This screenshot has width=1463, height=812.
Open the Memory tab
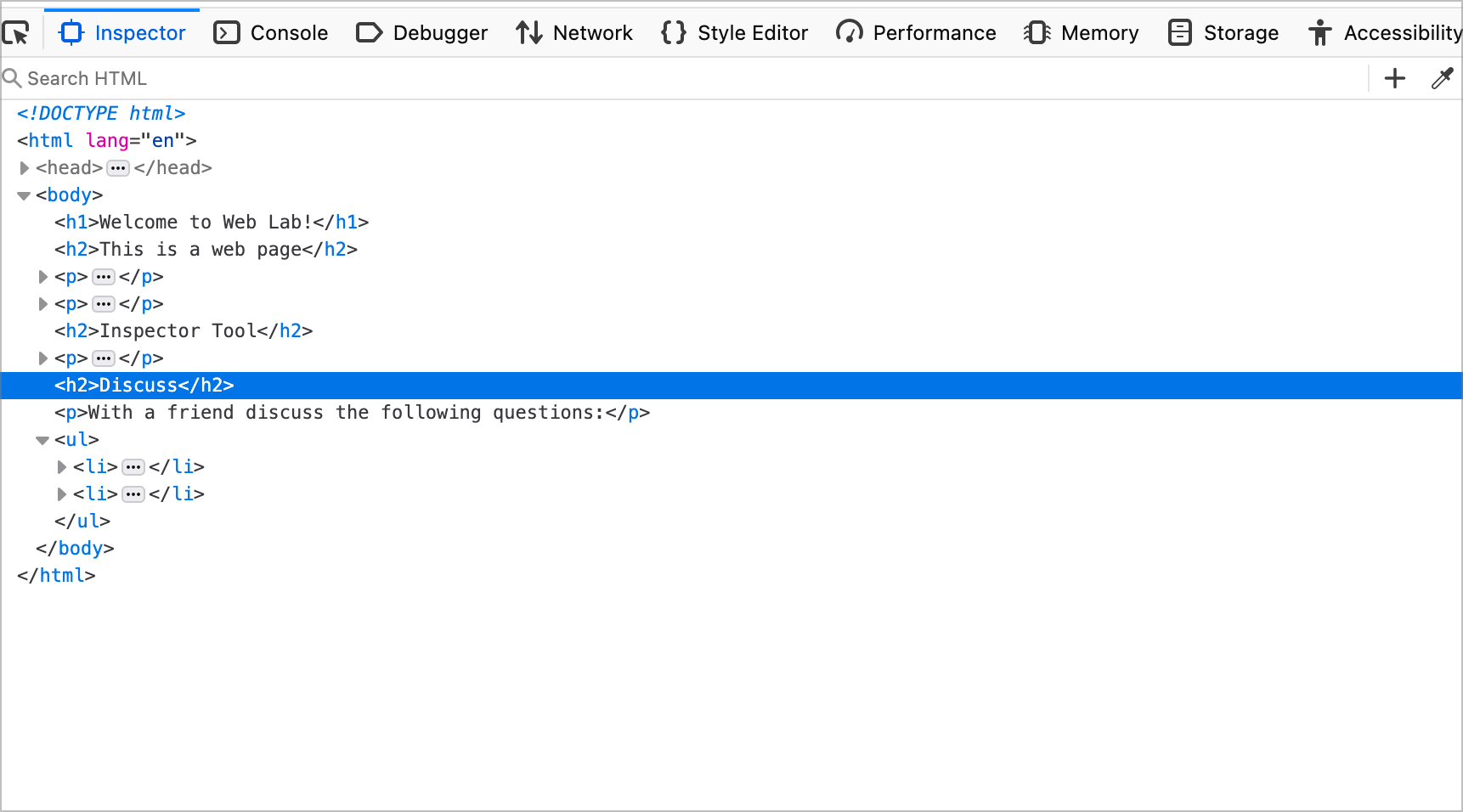point(1082,33)
